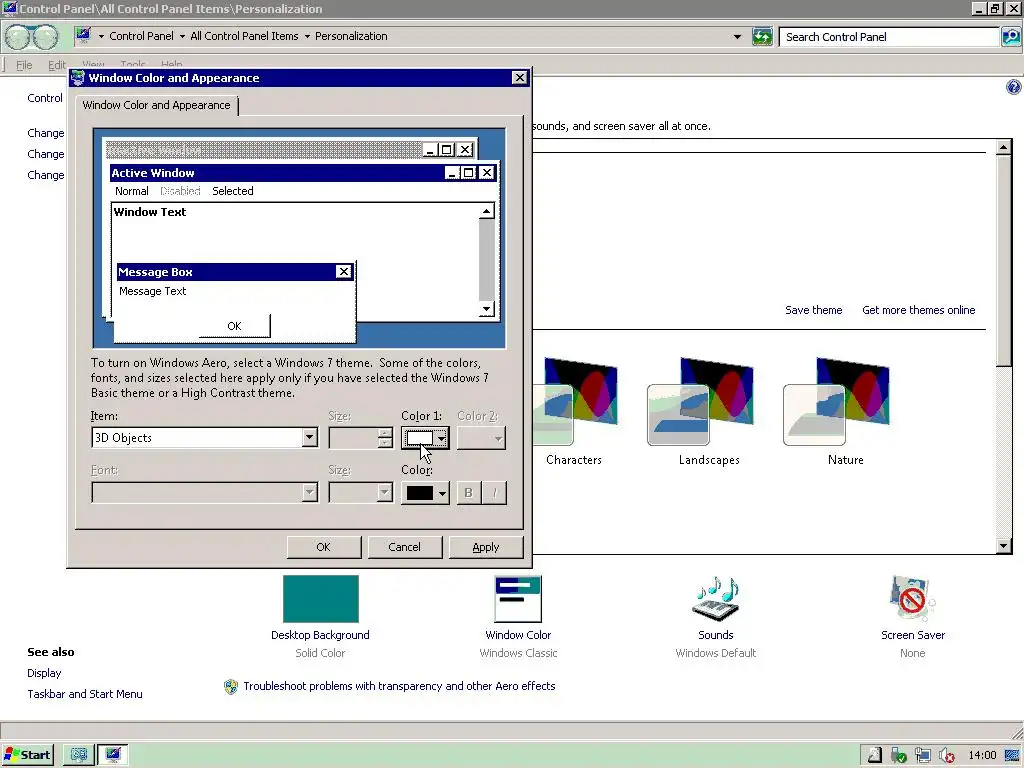Open the Font name dropdown
Viewport: 1024px width, 768px height.
coord(204,492)
